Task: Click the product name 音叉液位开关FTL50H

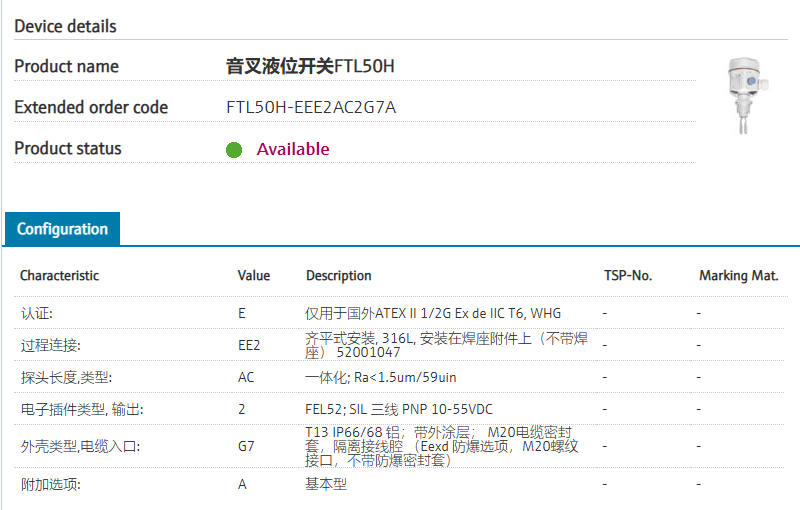Action: tap(311, 67)
